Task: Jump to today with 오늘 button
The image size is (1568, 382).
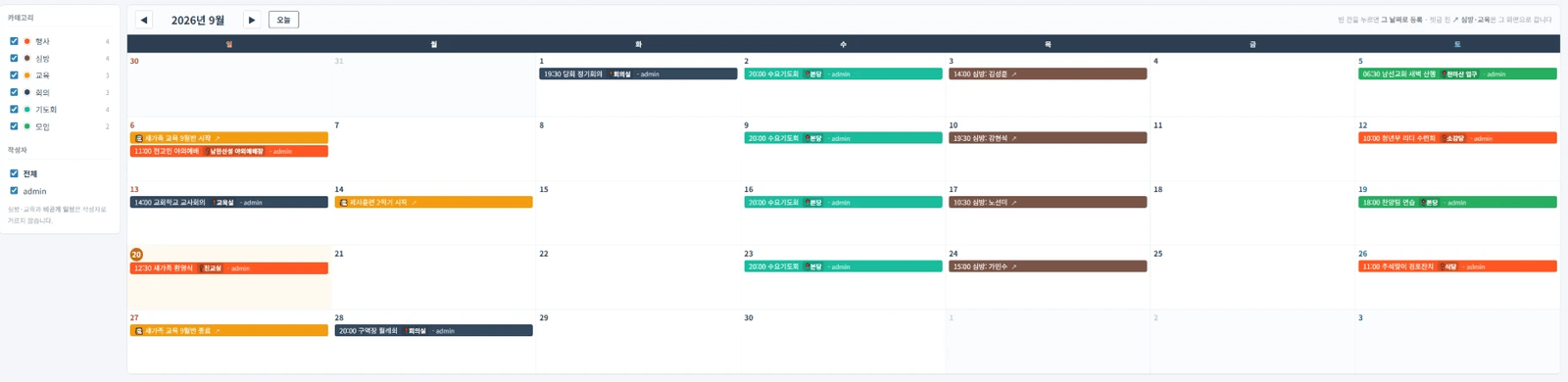Action: pyautogui.click(x=283, y=20)
